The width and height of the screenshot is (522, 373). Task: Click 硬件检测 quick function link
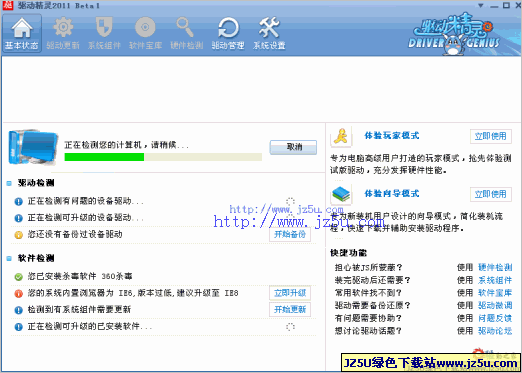click(x=495, y=267)
